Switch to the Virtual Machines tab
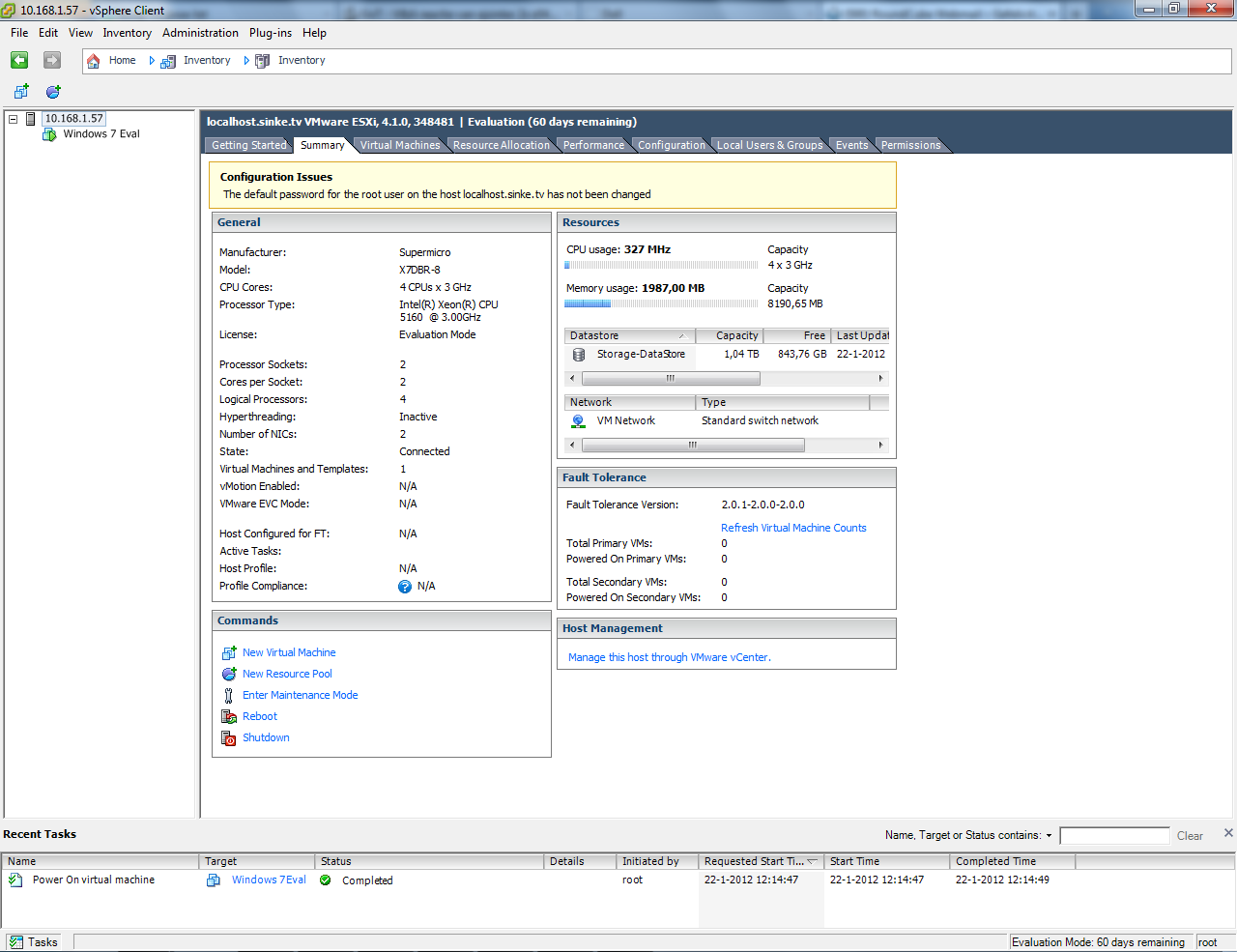The height and width of the screenshot is (952, 1237). 400,145
